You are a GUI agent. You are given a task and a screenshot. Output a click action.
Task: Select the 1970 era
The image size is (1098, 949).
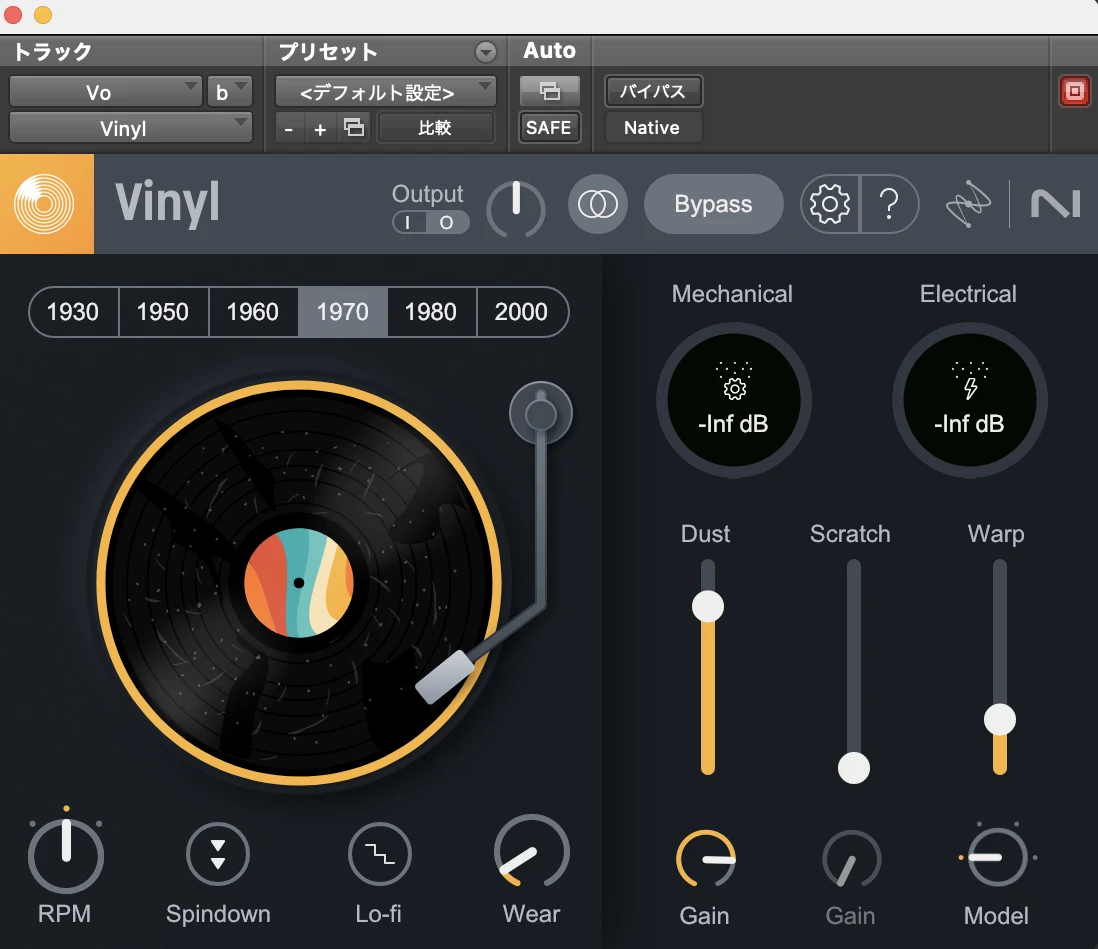[x=342, y=312]
